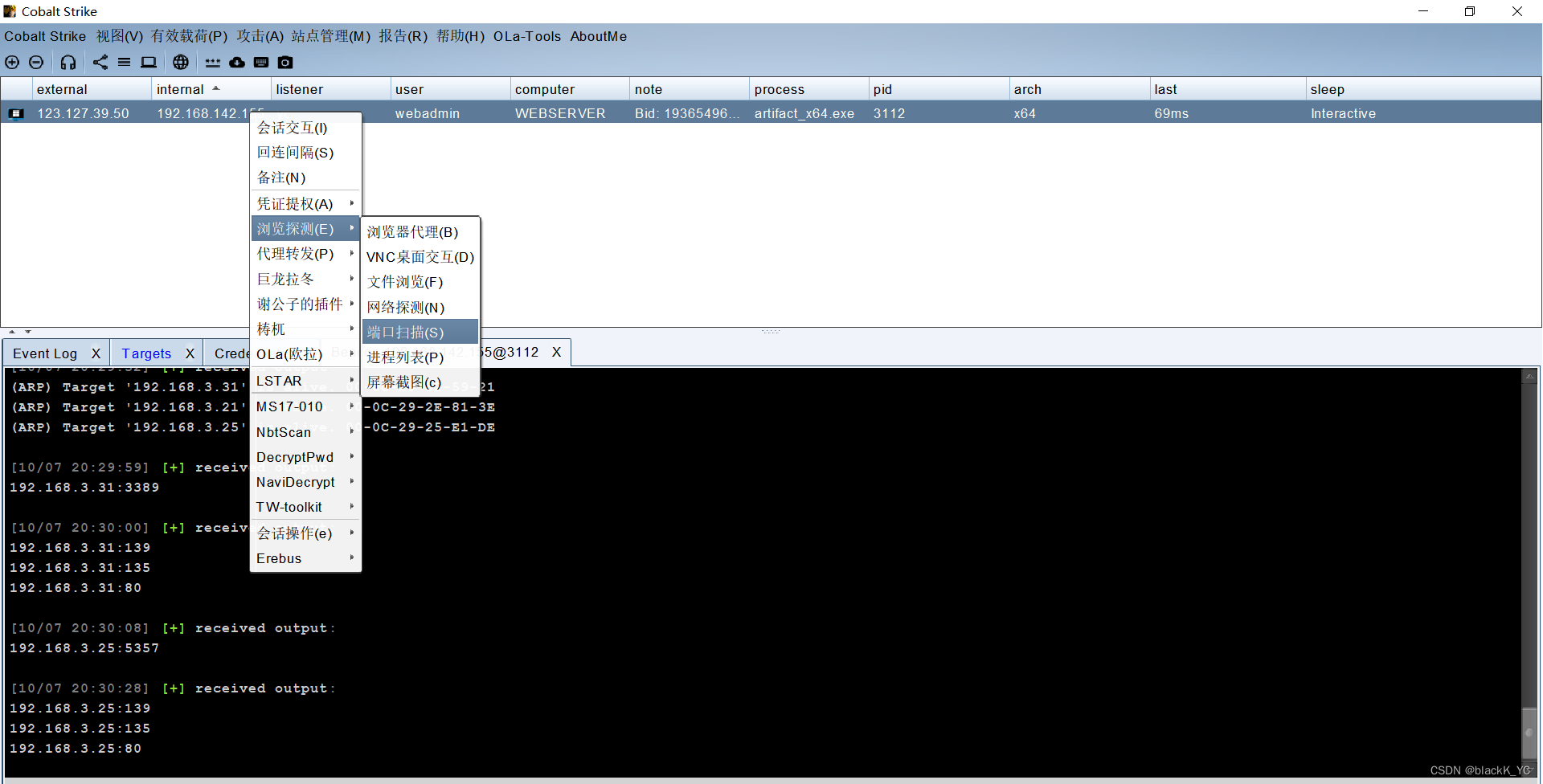This screenshot has width=1543, height=784.
Task: Open keystrokes view via keyboard icon
Action: click(260, 62)
